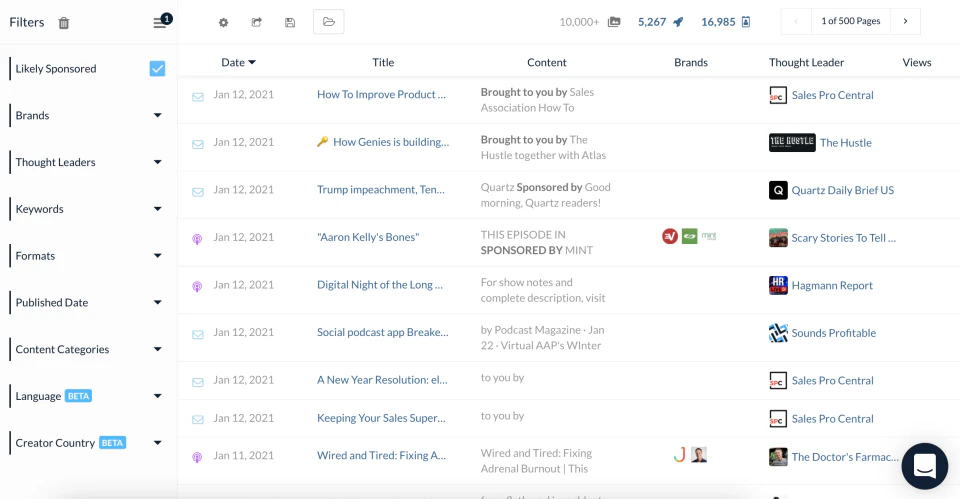The image size is (960, 499).
Task: Click the previous page arrow
Action: [x=796, y=21]
